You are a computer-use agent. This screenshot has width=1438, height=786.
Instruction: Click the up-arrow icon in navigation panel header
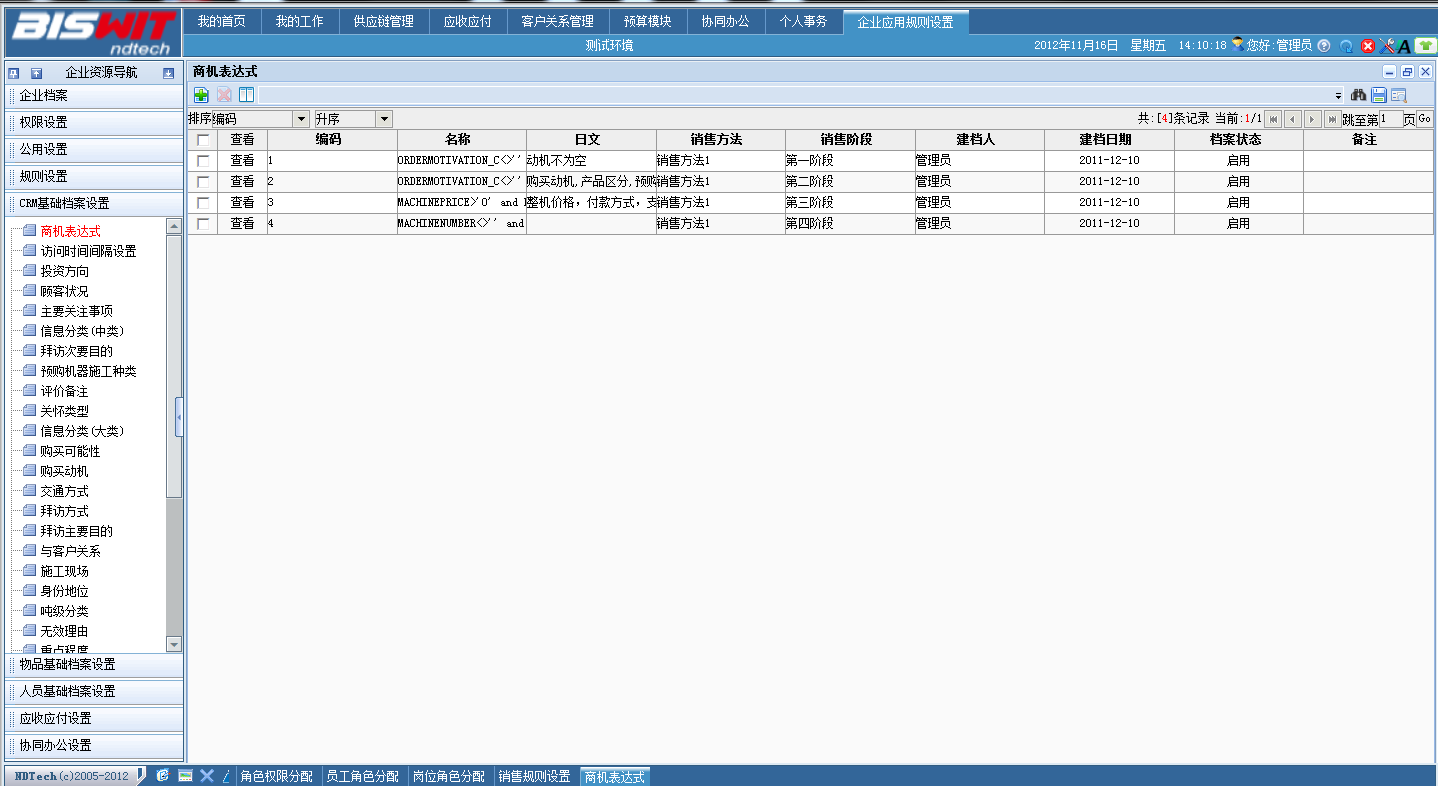pos(36,73)
